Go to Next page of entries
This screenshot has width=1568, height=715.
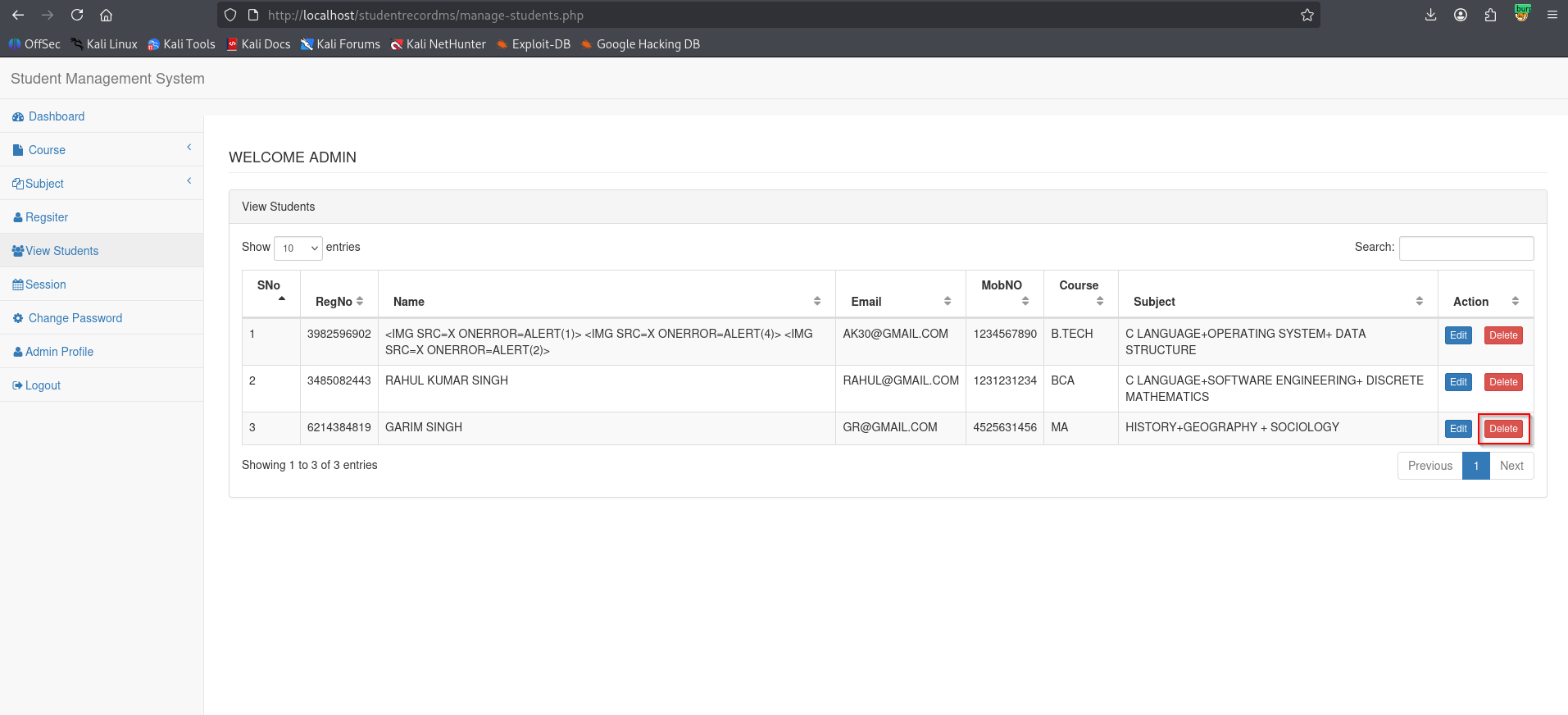(x=1511, y=466)
